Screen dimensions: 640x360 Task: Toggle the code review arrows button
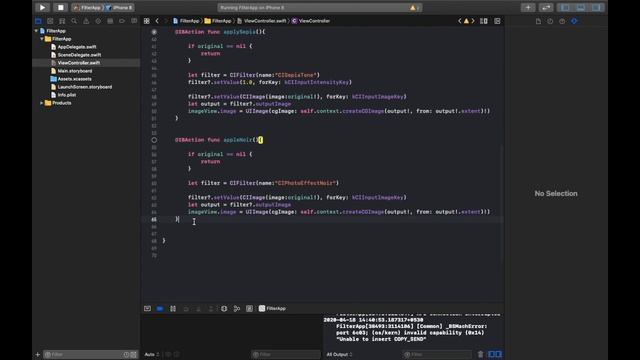coord(546,7)
